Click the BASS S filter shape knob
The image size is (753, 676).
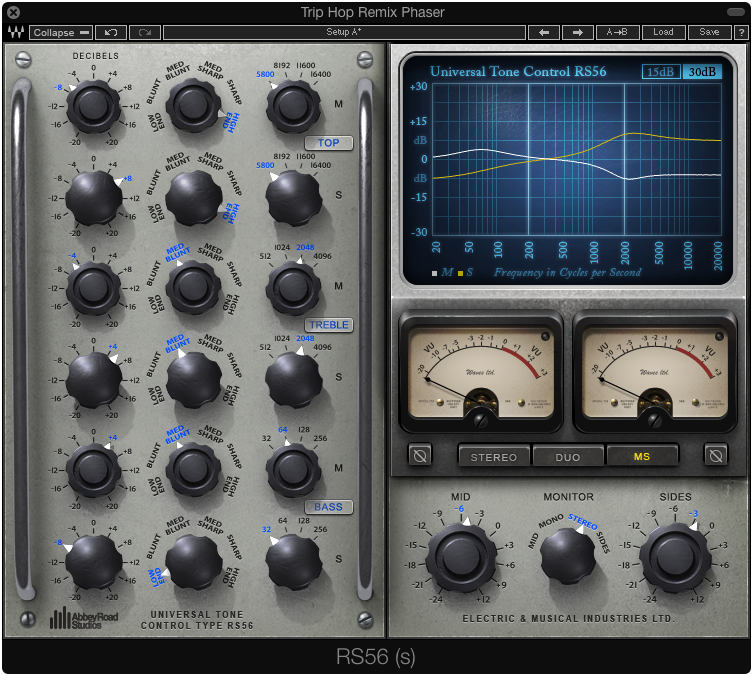coord(194,561)
